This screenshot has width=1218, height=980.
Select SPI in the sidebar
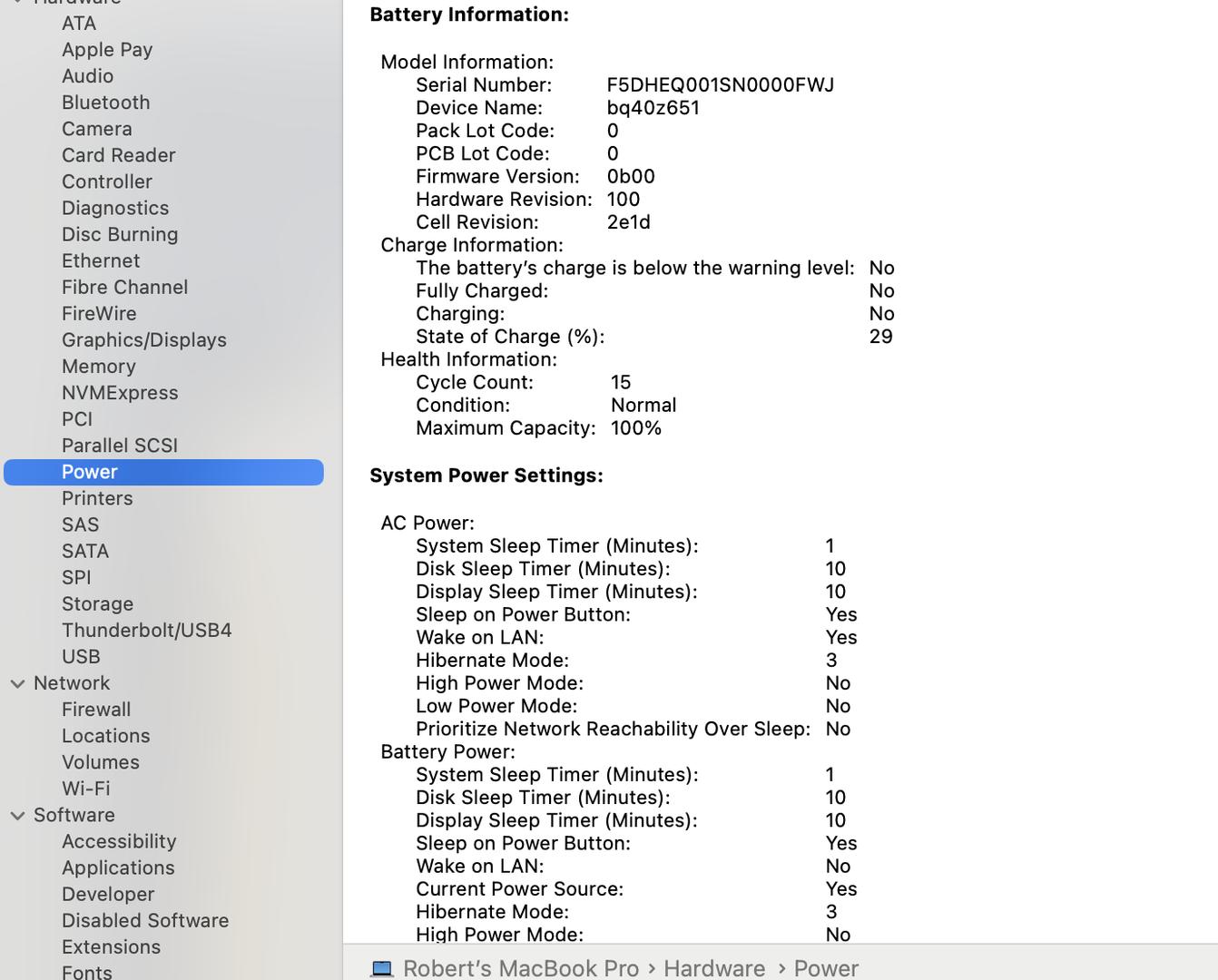point(76,577)
